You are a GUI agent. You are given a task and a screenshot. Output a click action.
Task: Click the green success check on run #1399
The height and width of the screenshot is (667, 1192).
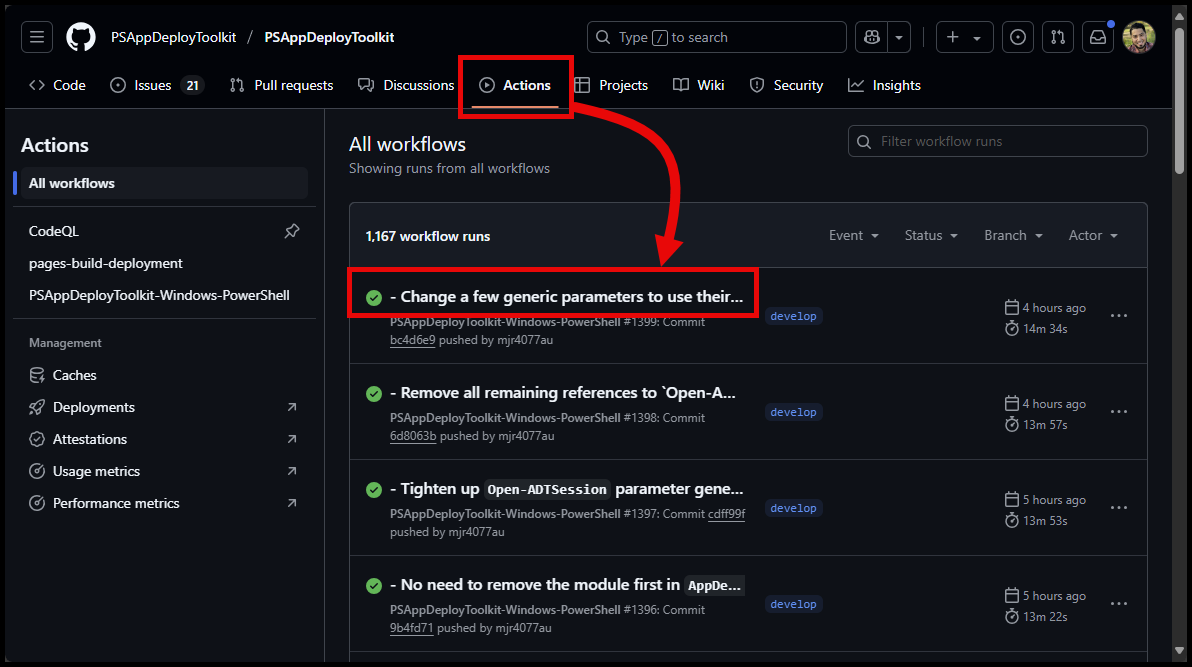374,296
